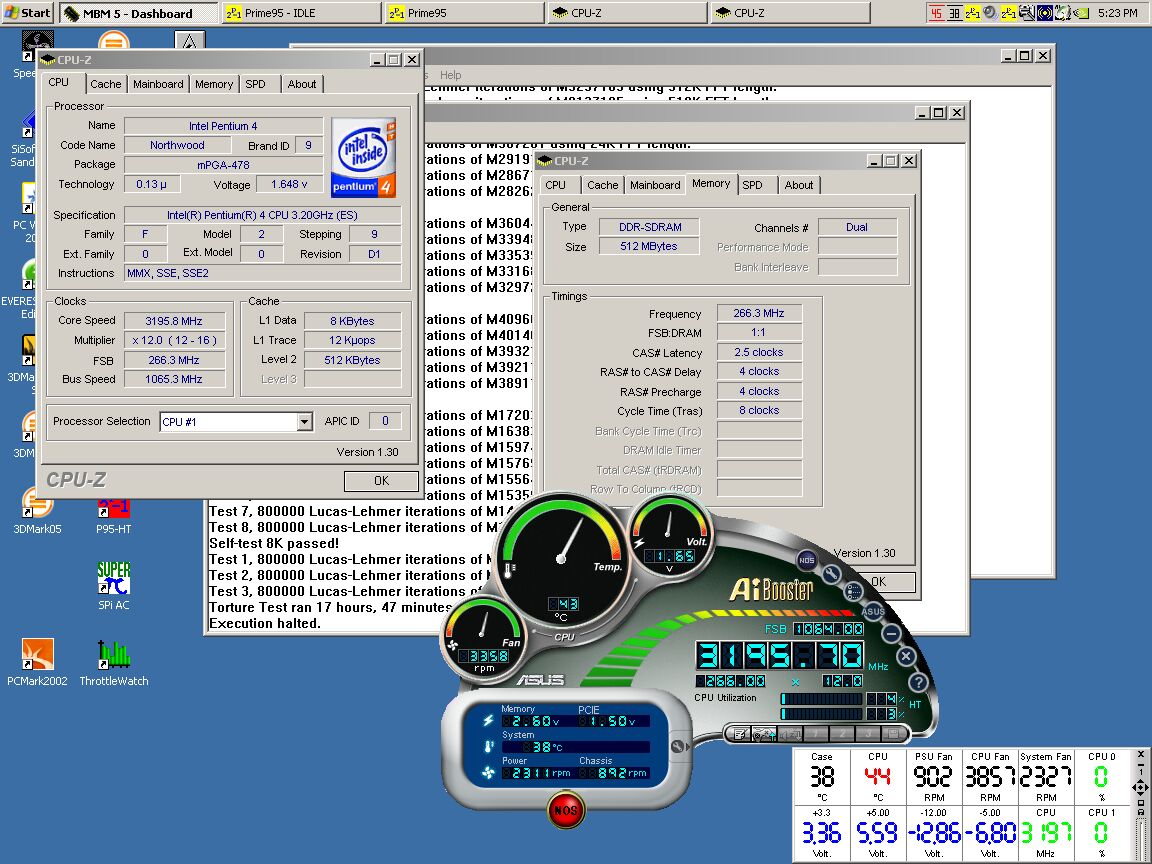Open About tab in front CPU-Z window

click(x=302, y=84)
